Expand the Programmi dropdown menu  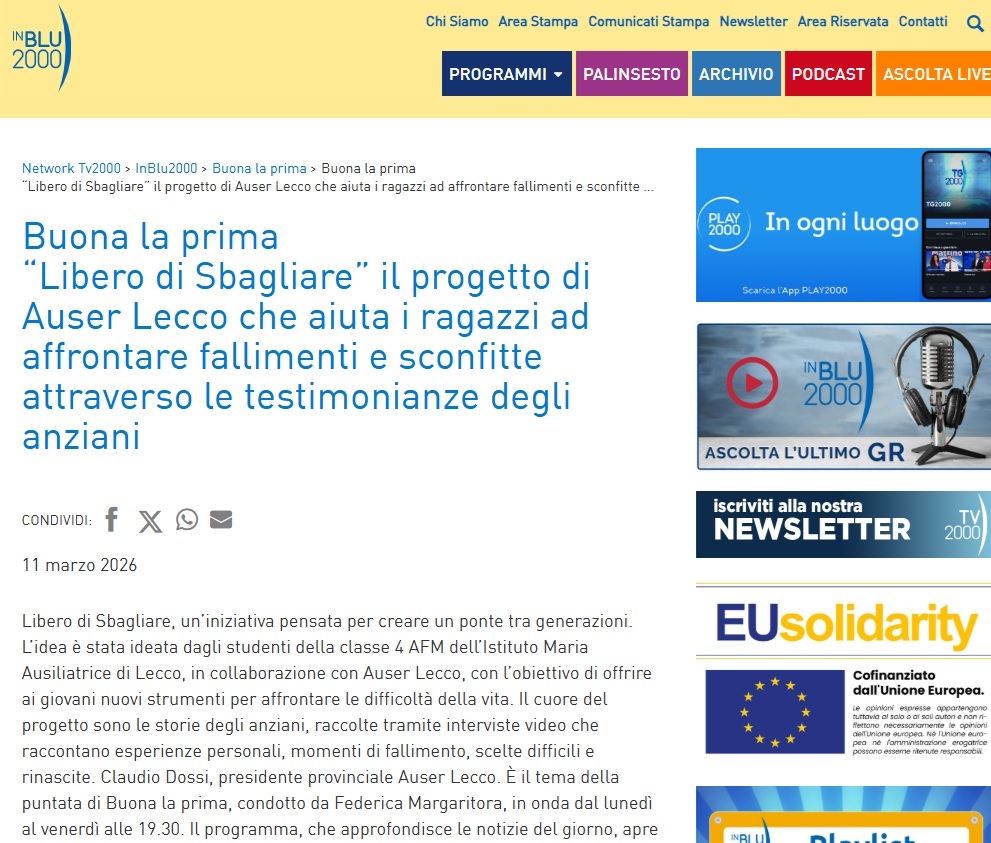[506, 74]
